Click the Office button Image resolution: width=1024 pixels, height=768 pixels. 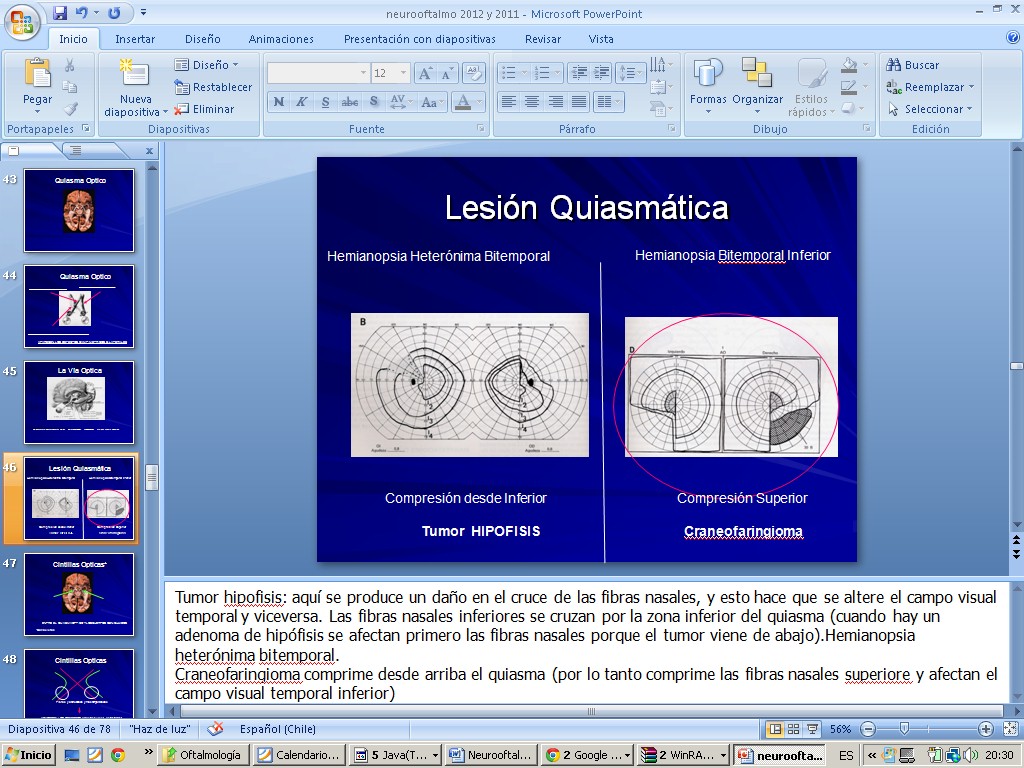[x=21, y=20]
